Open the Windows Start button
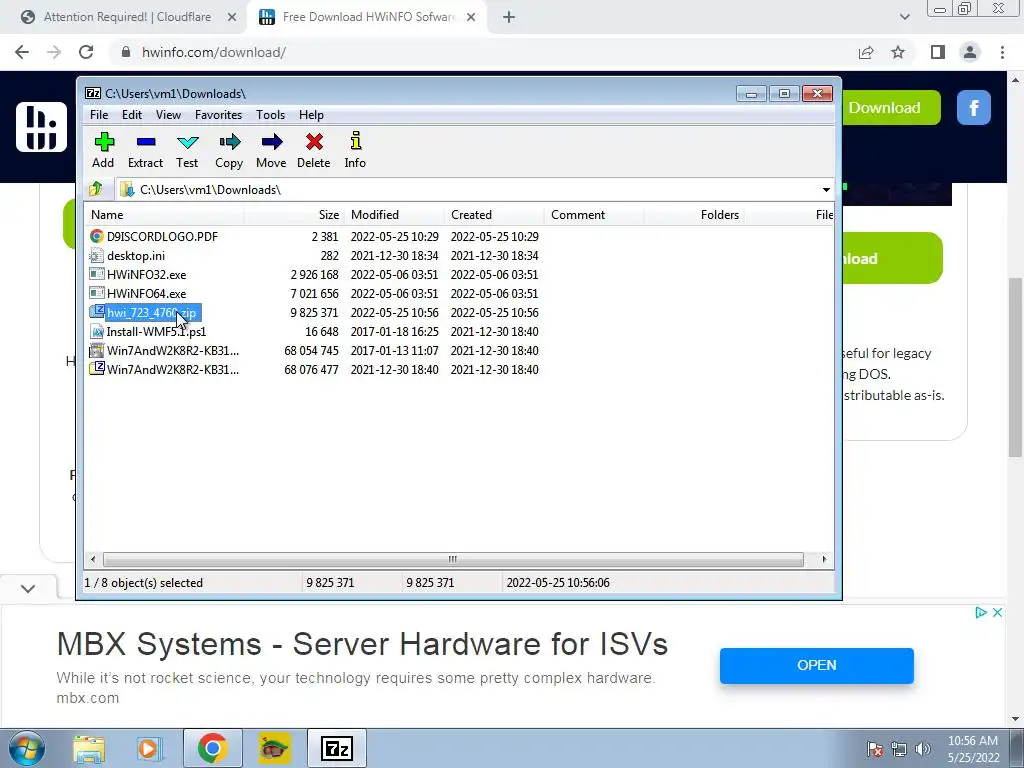The width and height of the screenshot is (1024, 768). point(26,748)
